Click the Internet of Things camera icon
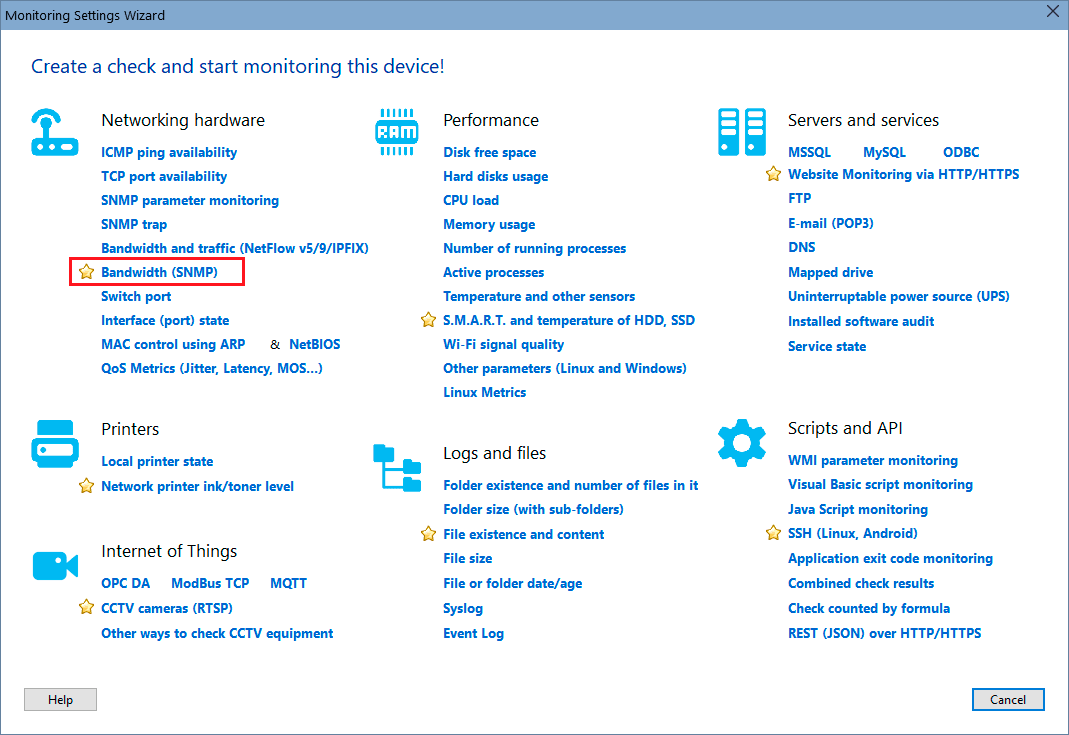The width and height of the screenshot is (1069, 735). click(x=55, y=565)
